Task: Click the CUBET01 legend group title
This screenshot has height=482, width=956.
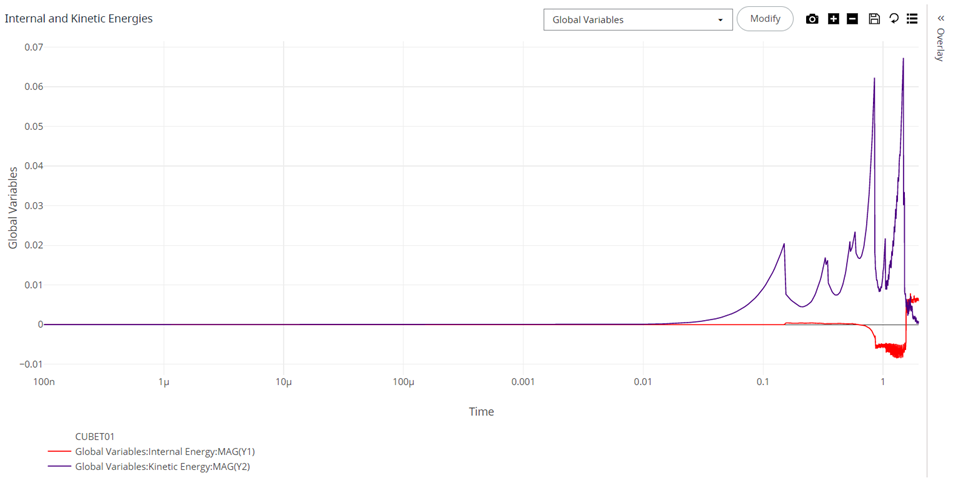Action: point(96,437)
